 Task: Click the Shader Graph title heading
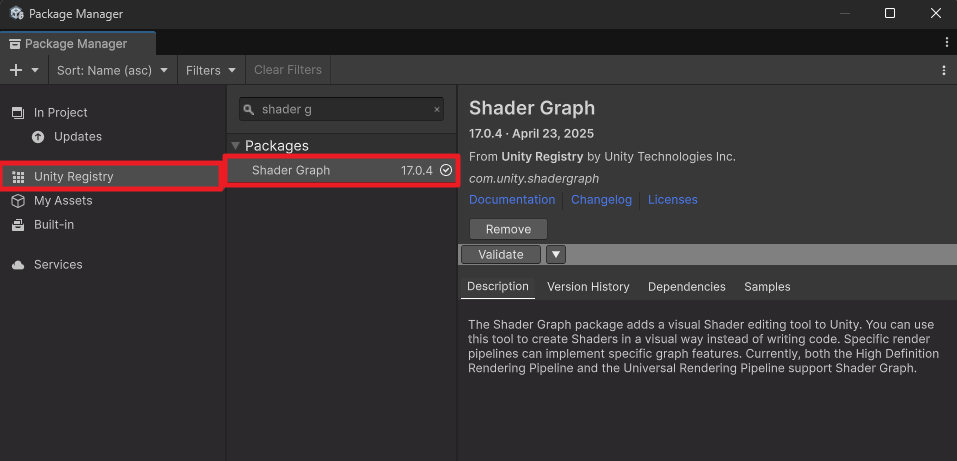point(532,108)
